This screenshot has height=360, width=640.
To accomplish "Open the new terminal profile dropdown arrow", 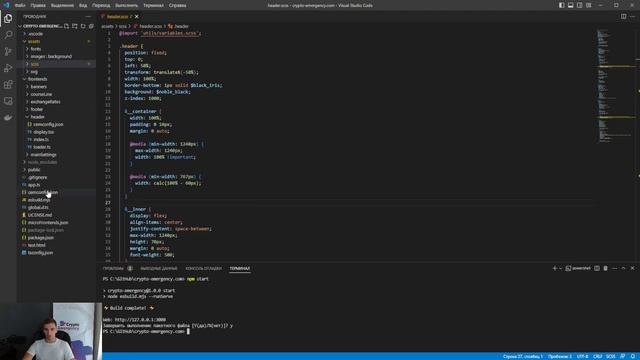I will tap(560, 268).
